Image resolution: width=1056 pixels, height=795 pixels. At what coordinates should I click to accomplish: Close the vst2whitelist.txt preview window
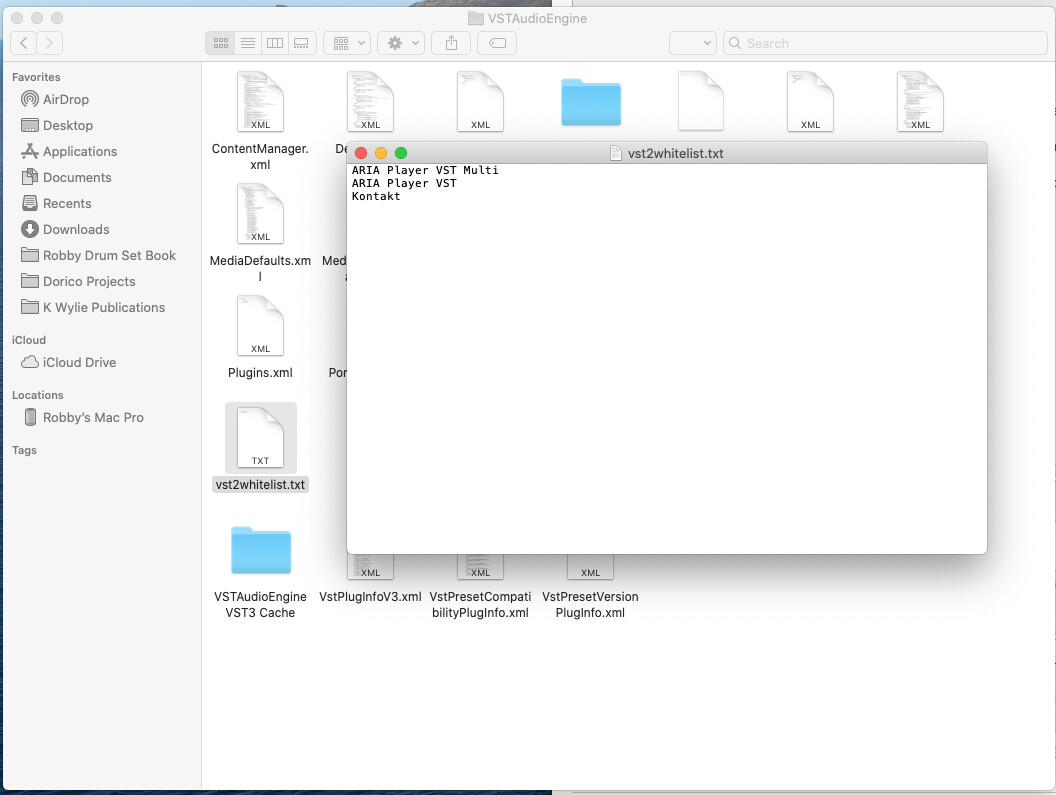click(x=361, y=153)
